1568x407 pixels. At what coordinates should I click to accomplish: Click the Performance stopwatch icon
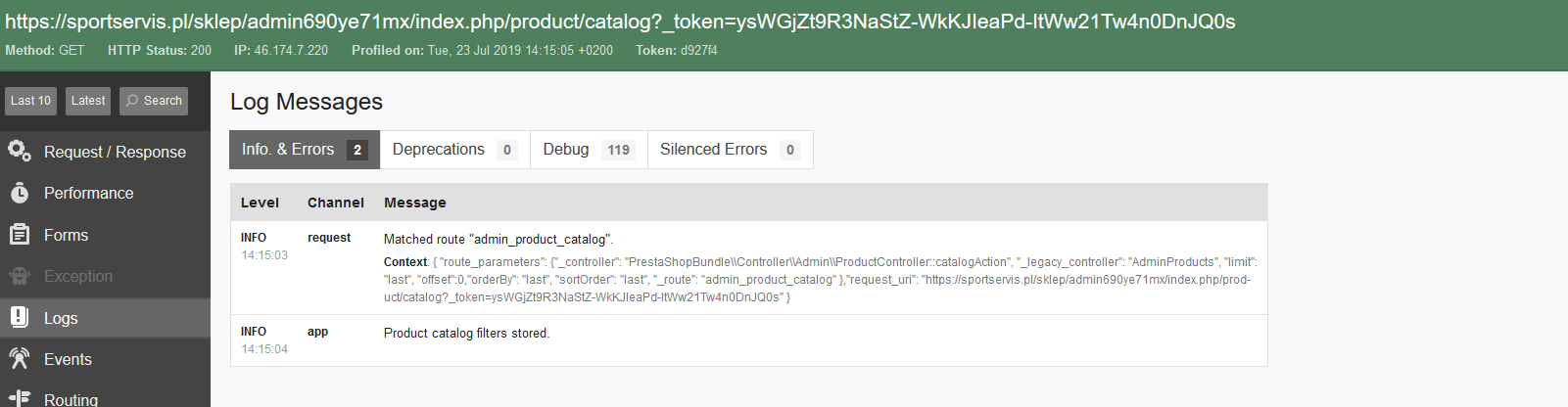coord(20,193)
